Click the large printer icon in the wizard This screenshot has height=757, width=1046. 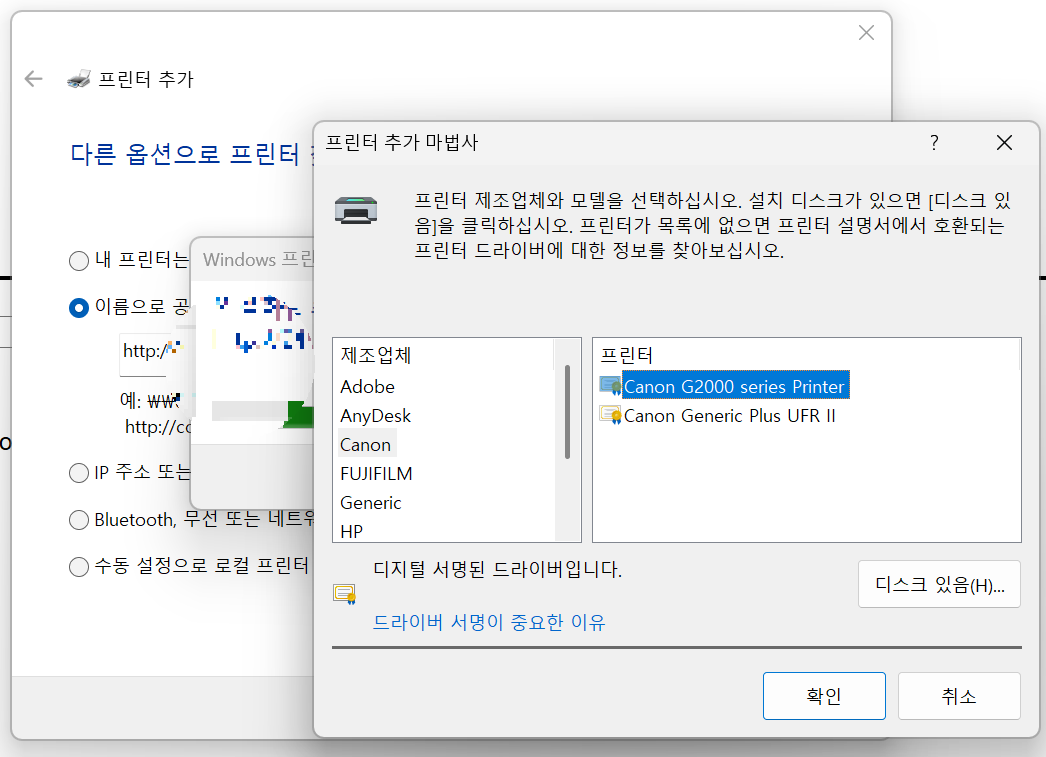click(x=356, y=210)
